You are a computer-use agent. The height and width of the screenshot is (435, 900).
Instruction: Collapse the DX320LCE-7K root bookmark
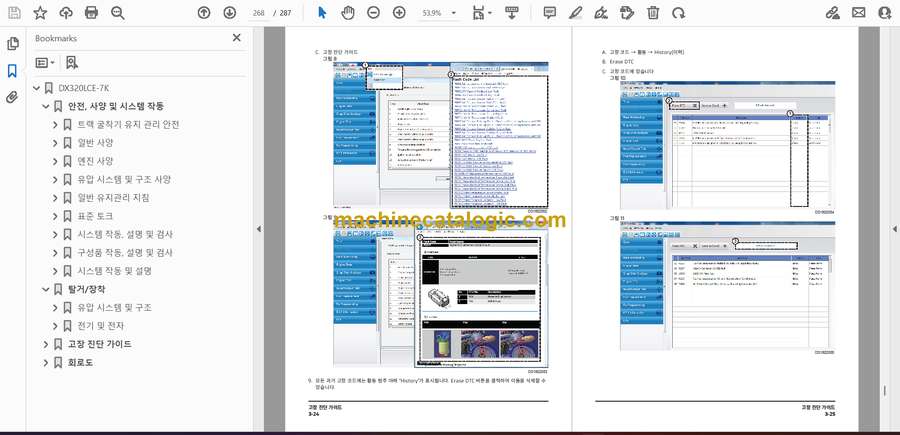[37, 88]
